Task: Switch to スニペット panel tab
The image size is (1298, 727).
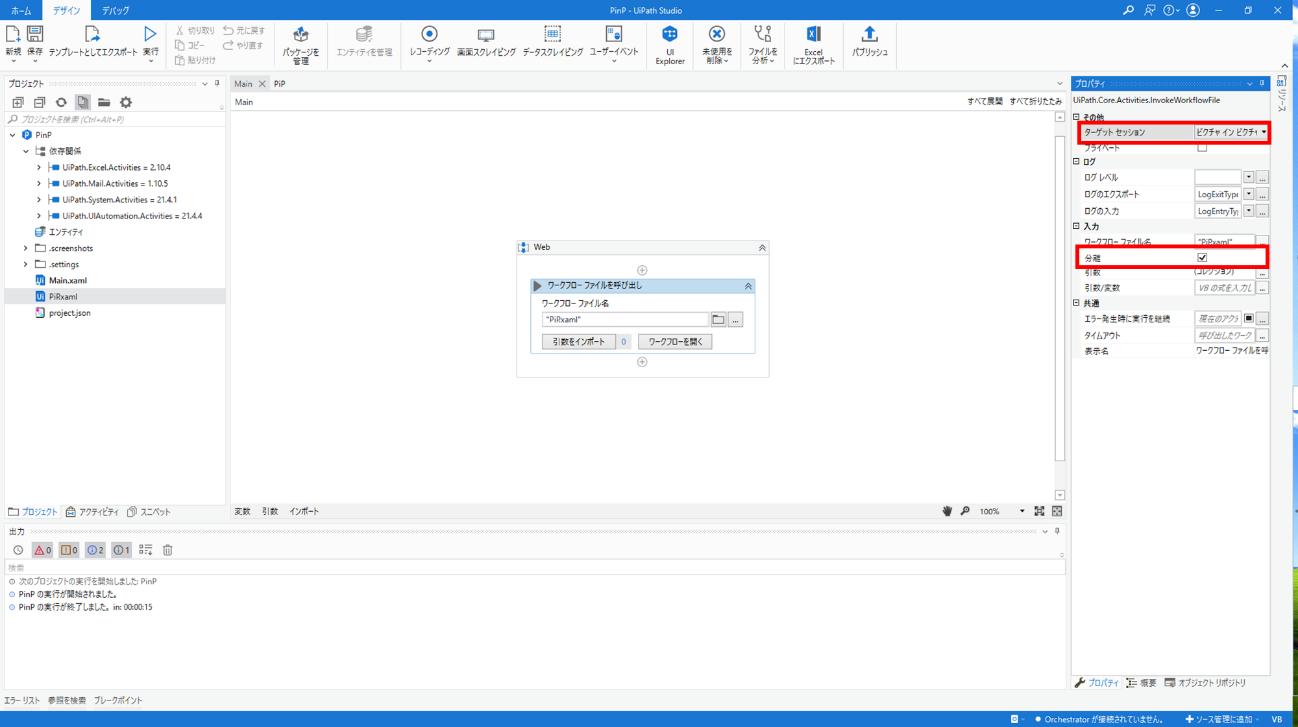Action: (x=149, y=512)
